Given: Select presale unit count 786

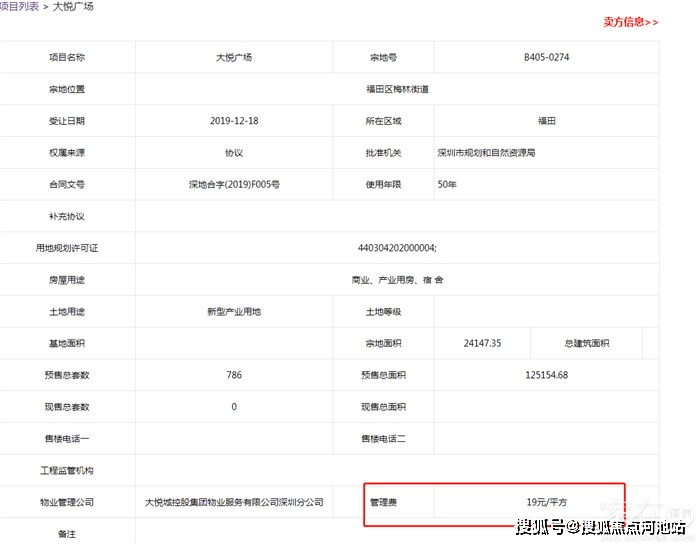Looking at the screenshot, I should click(x=234, y=375).
